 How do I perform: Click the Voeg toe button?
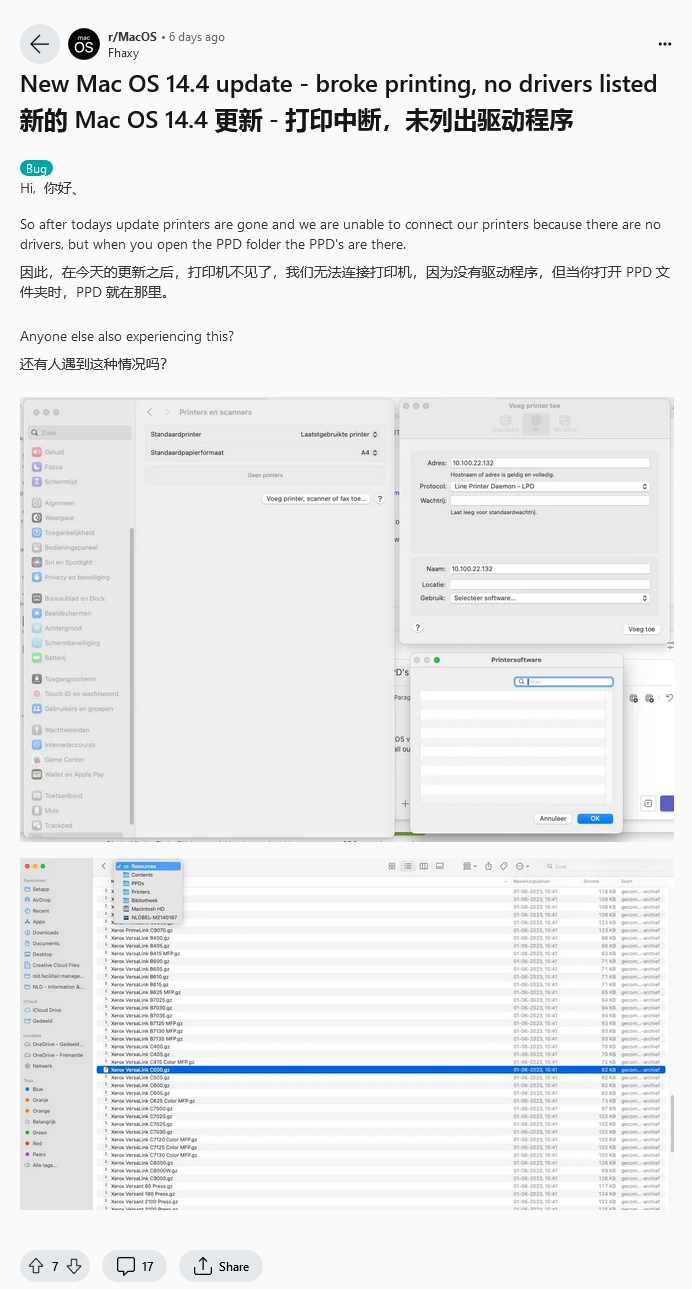pos(641,629)
